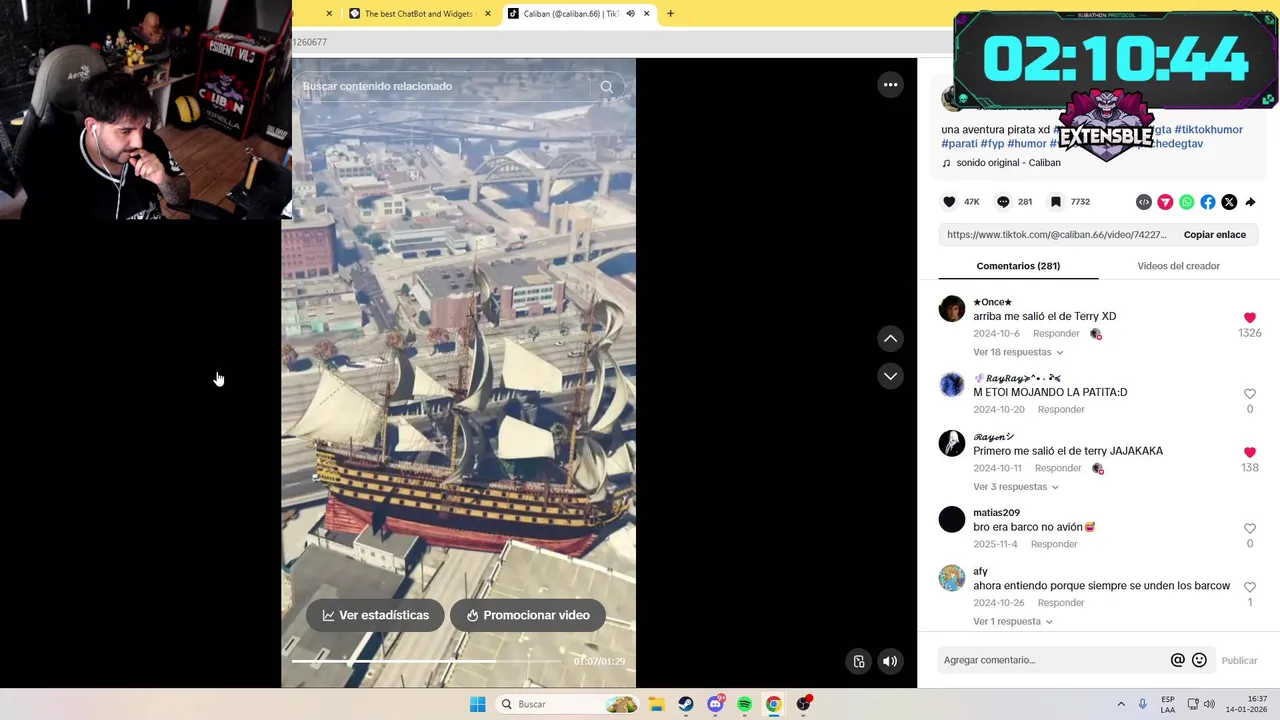This screenshot has height=720, width=1280.
Task: Focus the 'Agregar comentario...' input field
Action: click(1053, 660)
